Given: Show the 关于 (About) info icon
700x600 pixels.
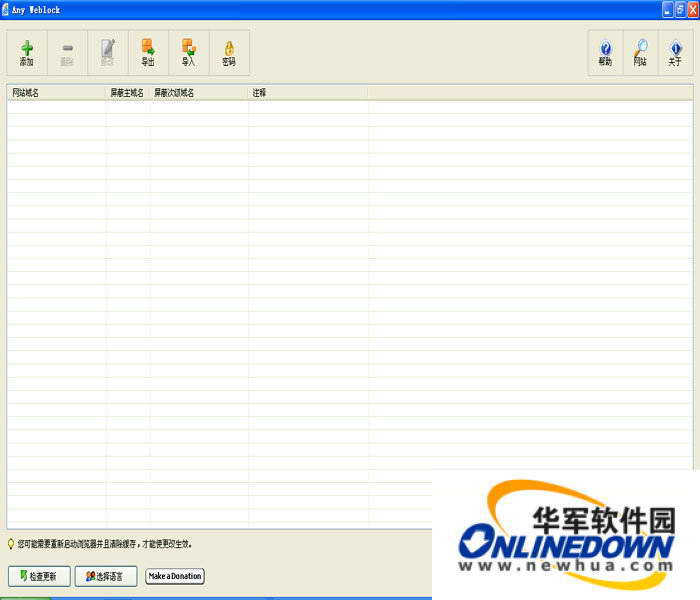Looking at the screenshot, I should click(675, 52).
